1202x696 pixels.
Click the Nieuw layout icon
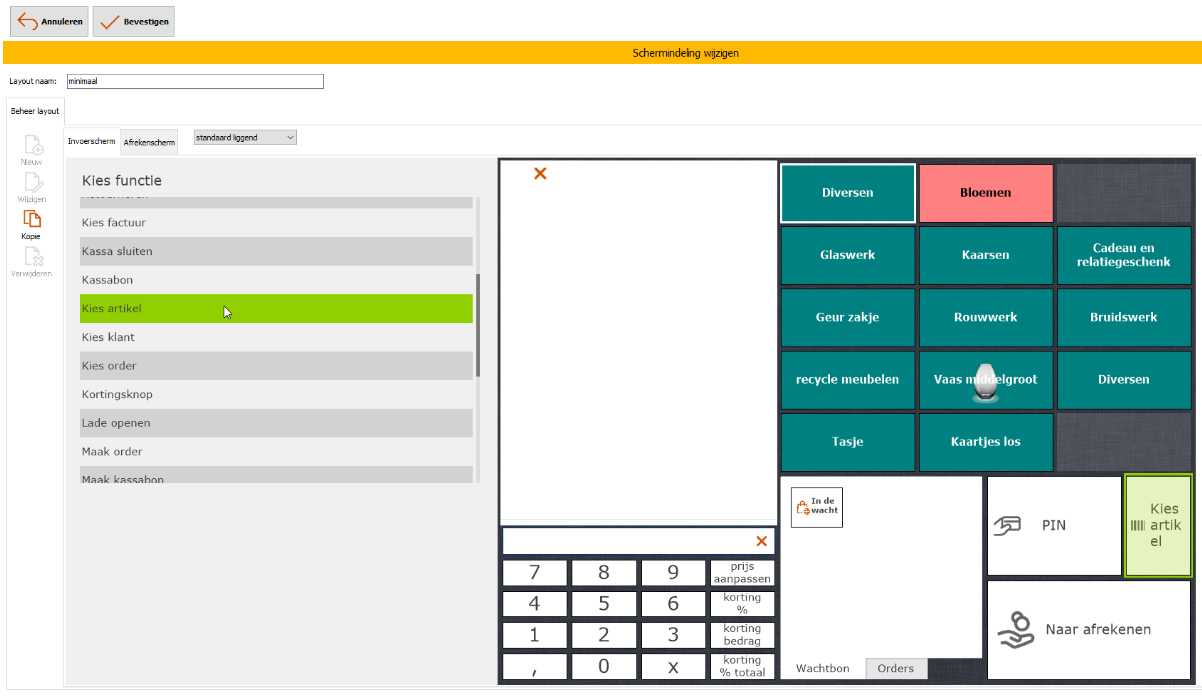tap(32, 145)
